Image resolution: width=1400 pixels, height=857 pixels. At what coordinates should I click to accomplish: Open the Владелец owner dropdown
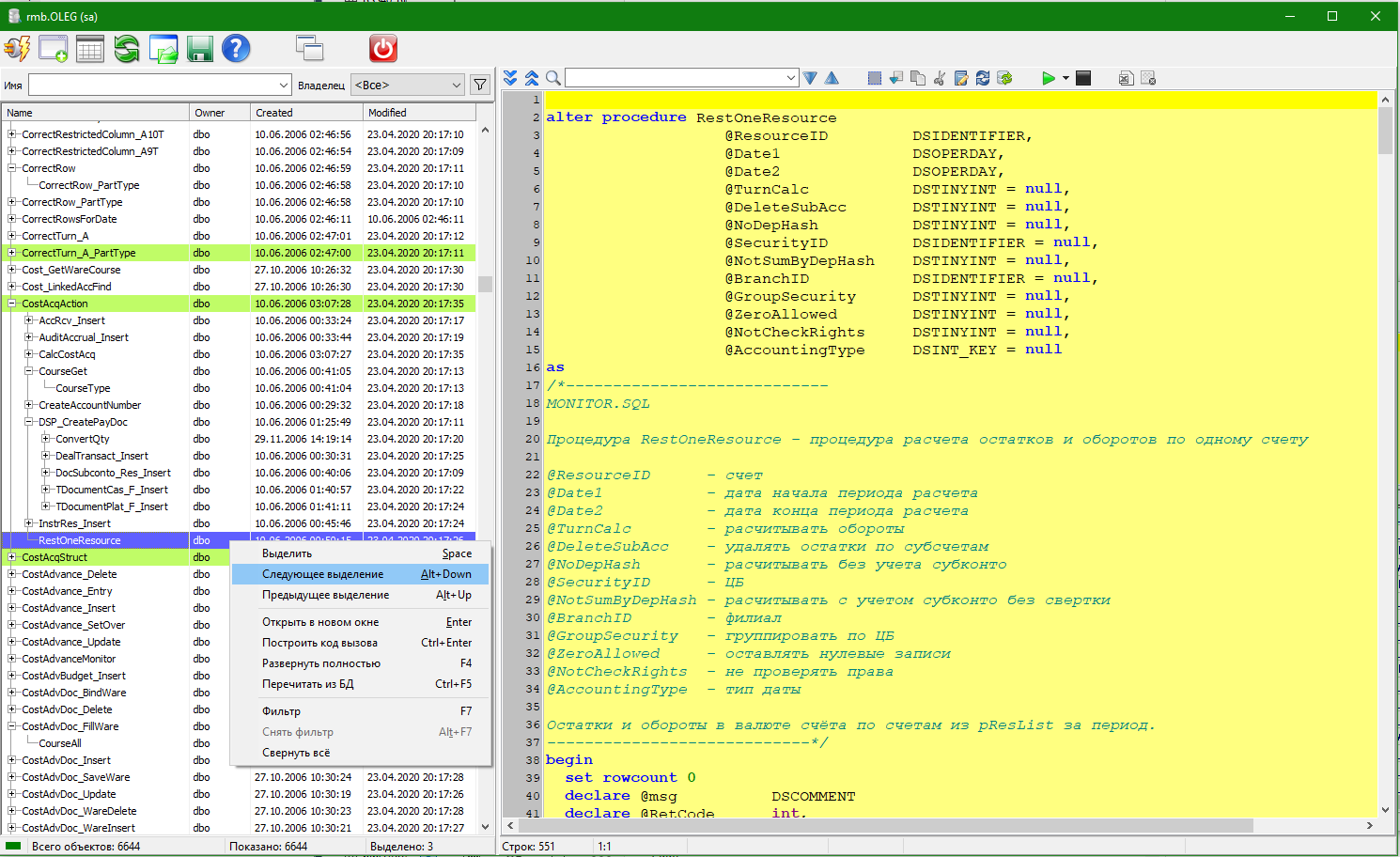408,85
